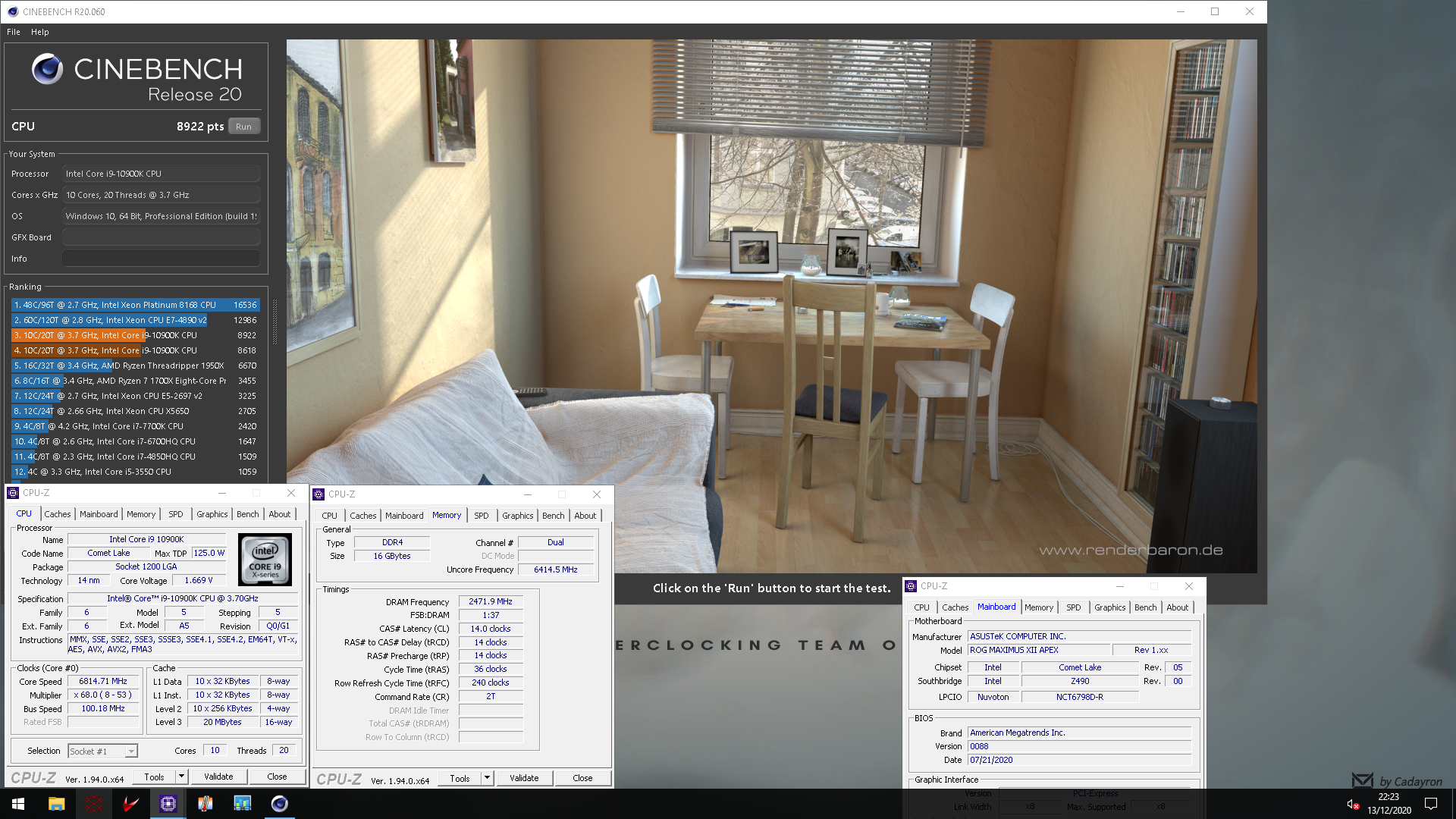
Task: Click the Core Voltage value 1.669 V
Action: (x=199, y=580)
